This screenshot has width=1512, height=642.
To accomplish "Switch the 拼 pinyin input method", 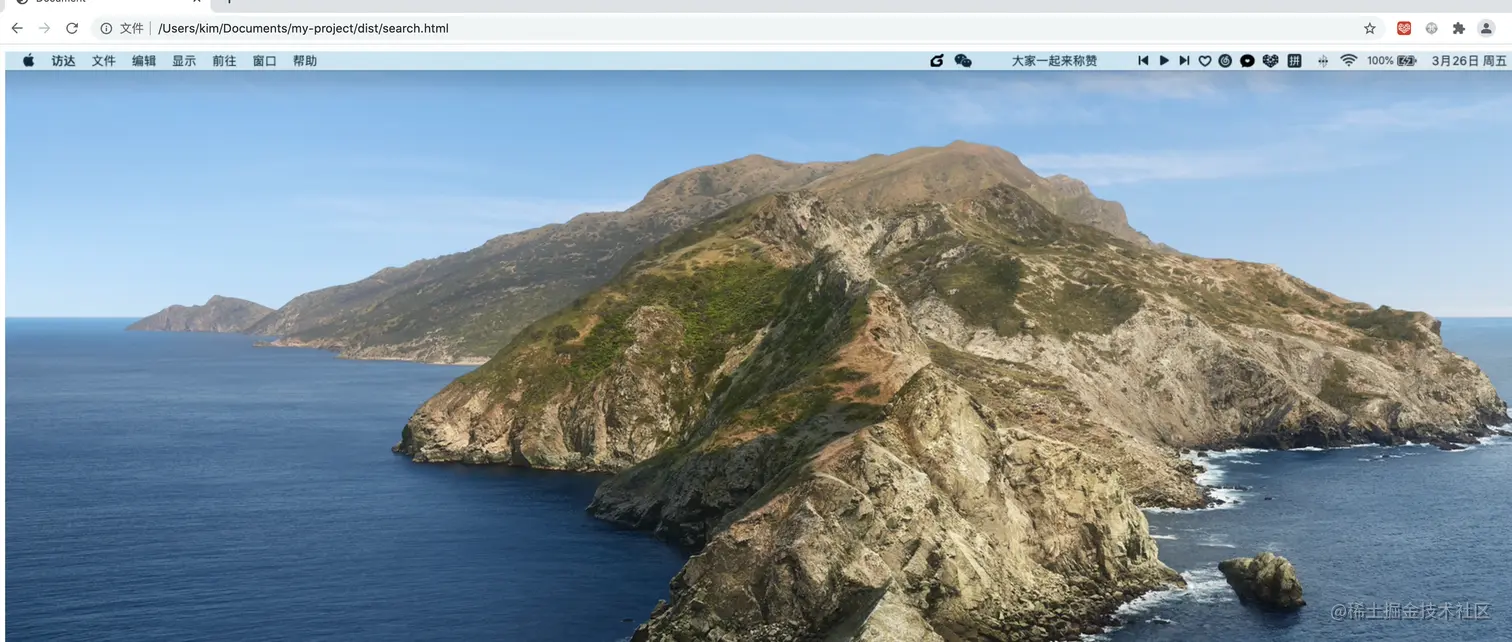I will pyautogui.click(x=1294, y=61).
